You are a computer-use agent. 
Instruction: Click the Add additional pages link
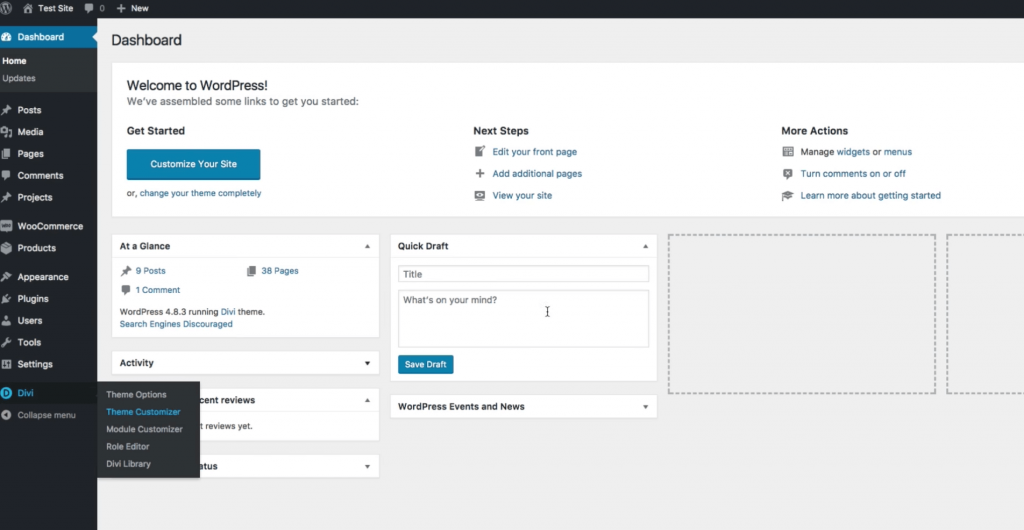pyautogui.click(x=537, y=174)
